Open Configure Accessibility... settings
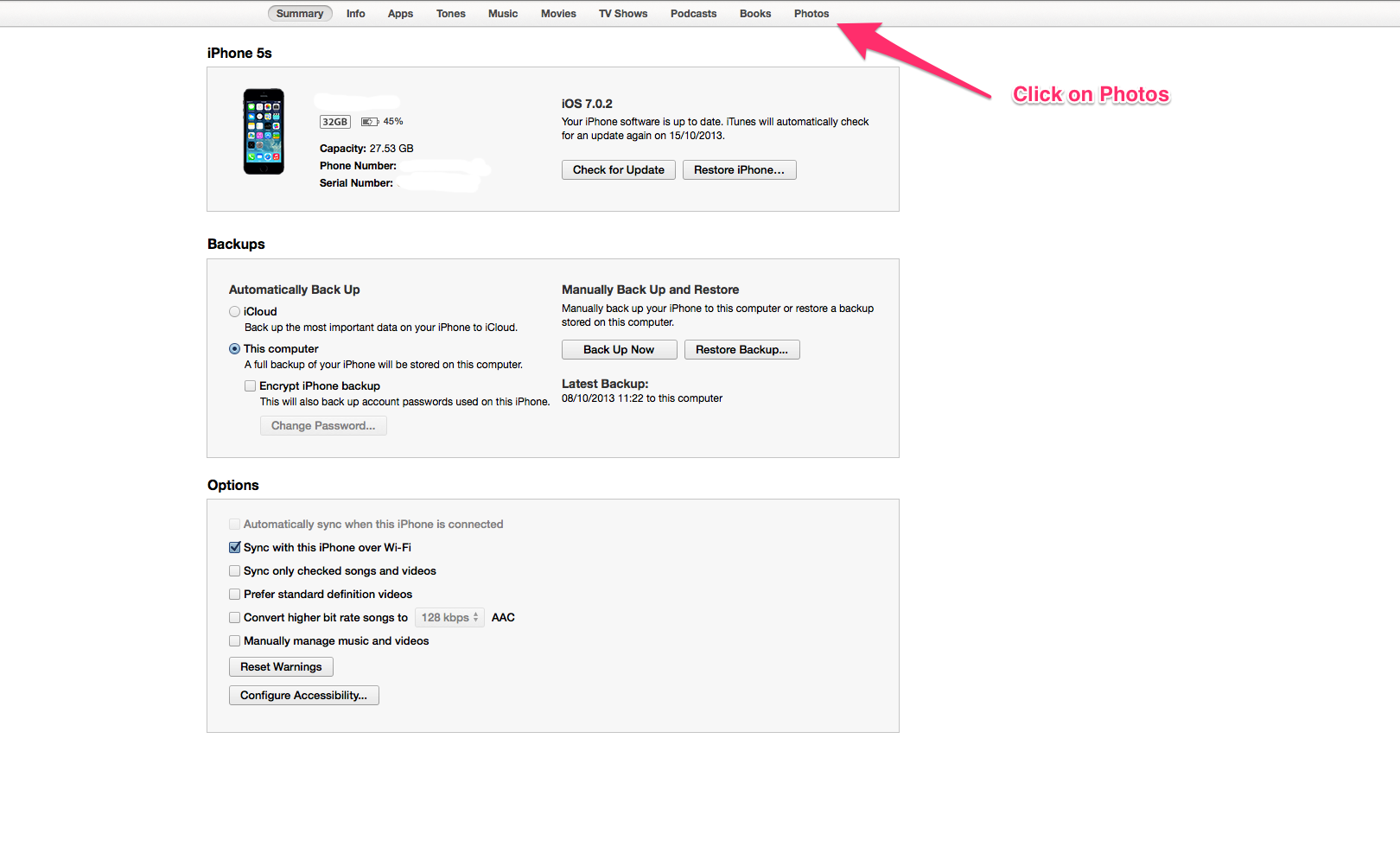The height and width of the screenshot is (853, 1400). [304, 696]
